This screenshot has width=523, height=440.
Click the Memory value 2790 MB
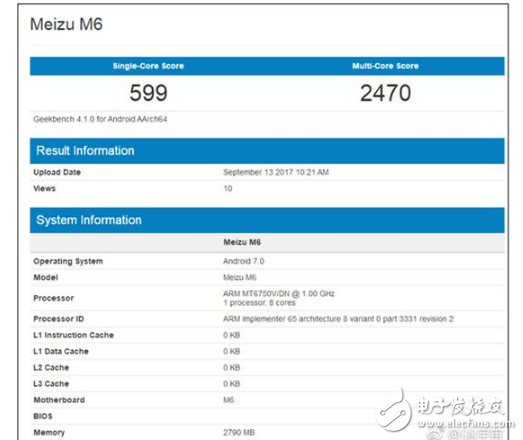[239, 432]
